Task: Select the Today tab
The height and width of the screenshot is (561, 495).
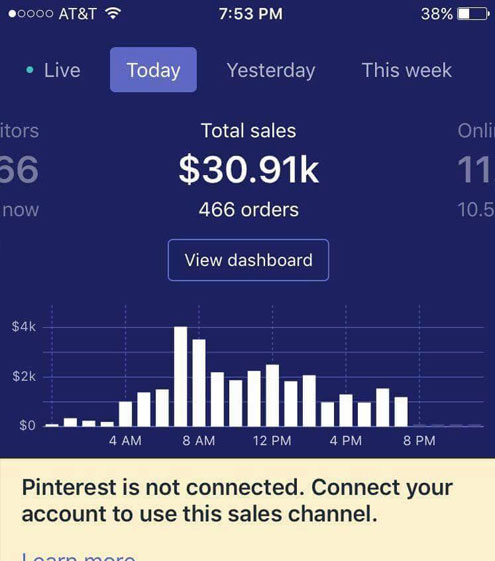Action: tap(153, 70)
